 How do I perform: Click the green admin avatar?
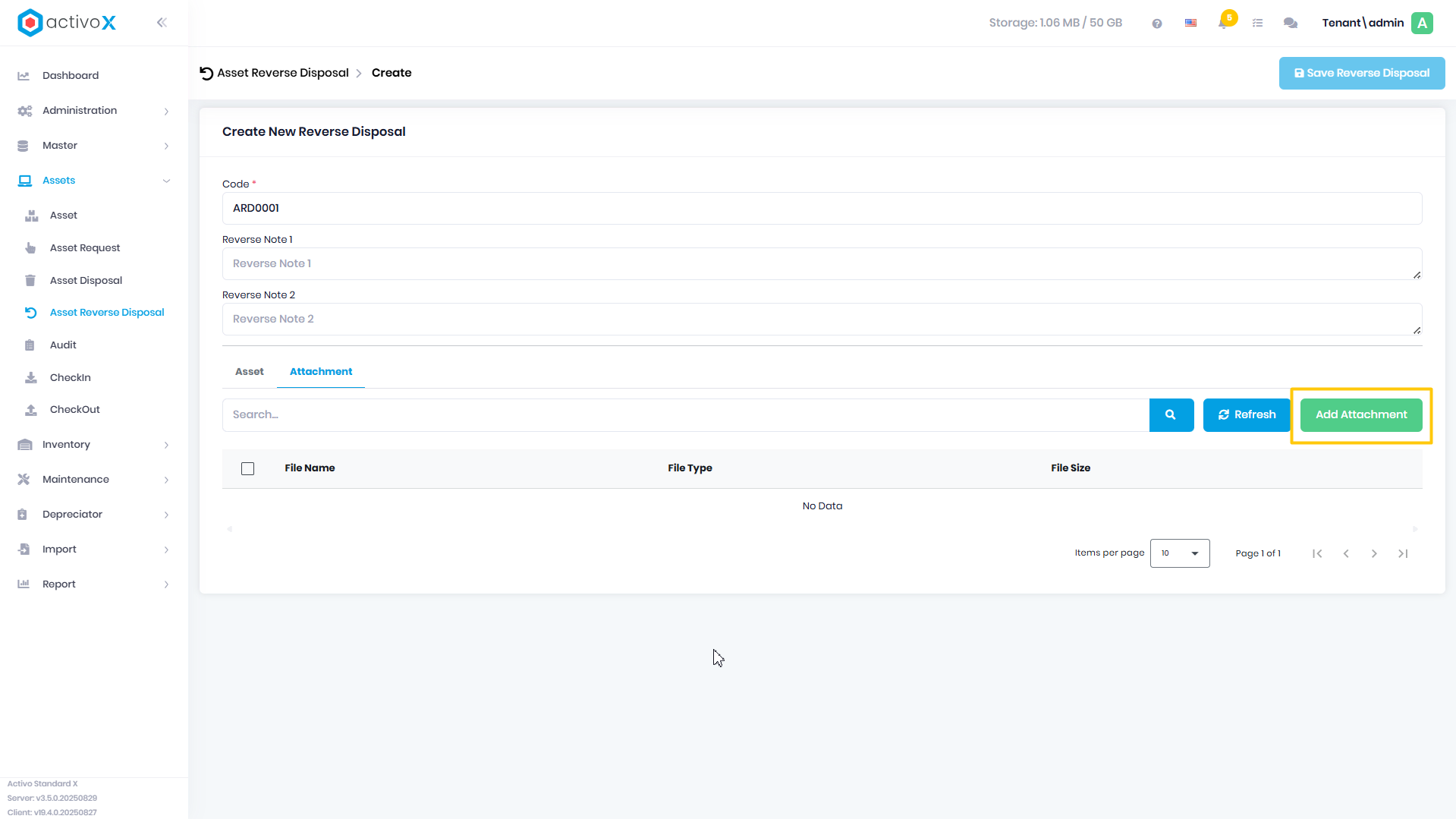(1423, 23)
